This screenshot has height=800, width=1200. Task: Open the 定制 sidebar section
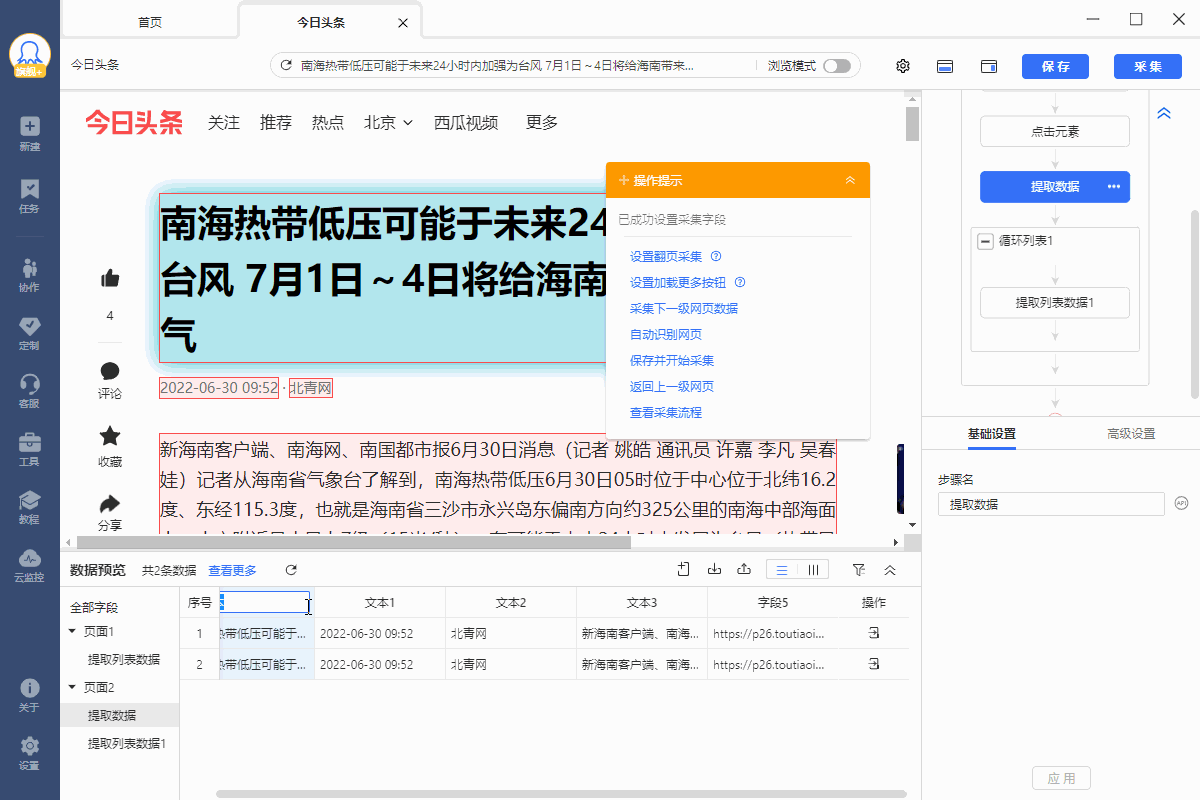pyautogui.click(x=29, y=326)
